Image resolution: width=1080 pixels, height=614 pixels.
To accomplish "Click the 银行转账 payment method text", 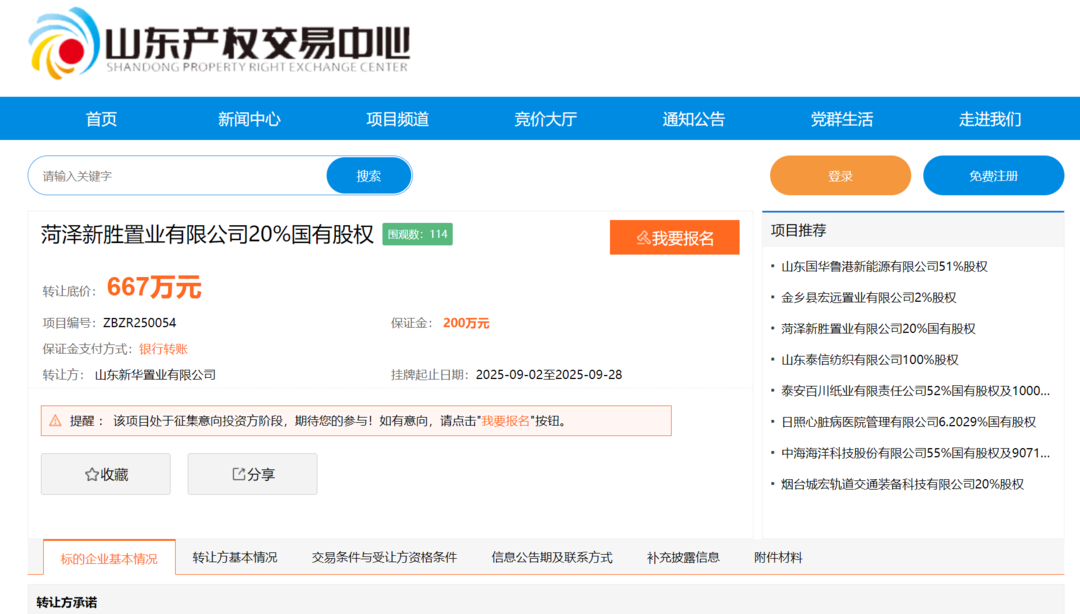I will [163, 349].
